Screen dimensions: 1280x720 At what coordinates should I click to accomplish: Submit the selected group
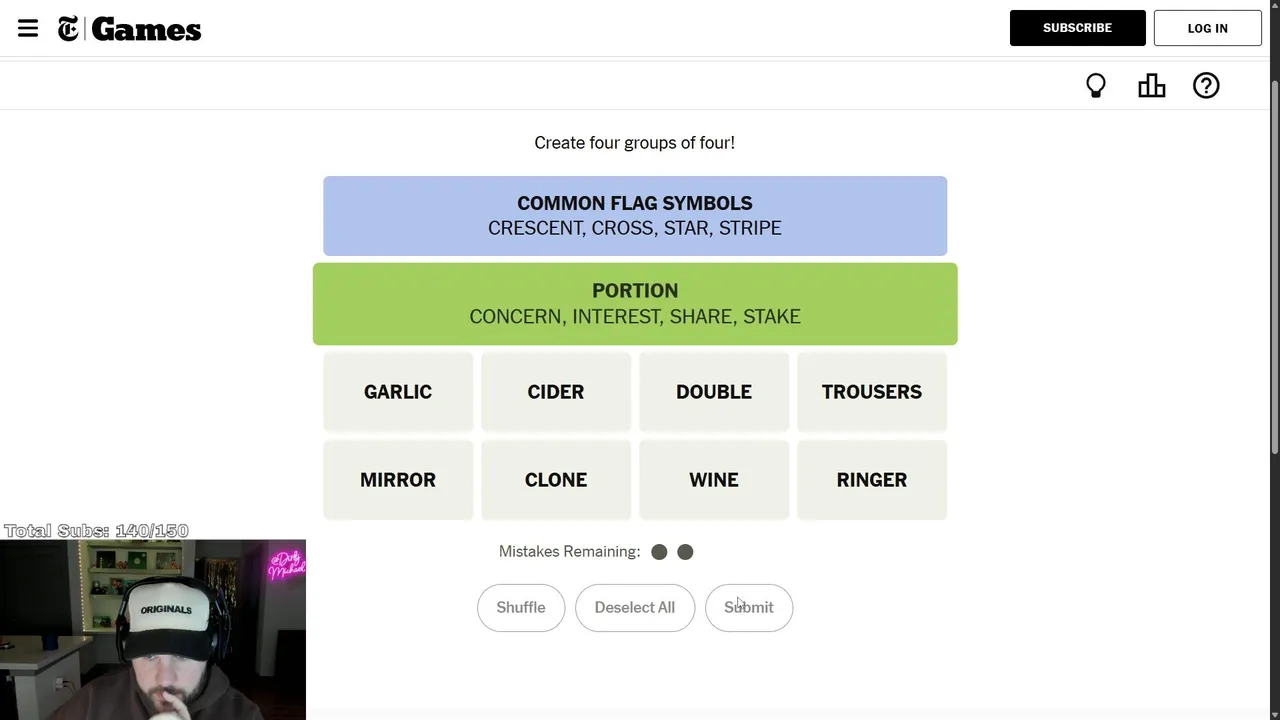pyautogui.click(x=749, y=608)
